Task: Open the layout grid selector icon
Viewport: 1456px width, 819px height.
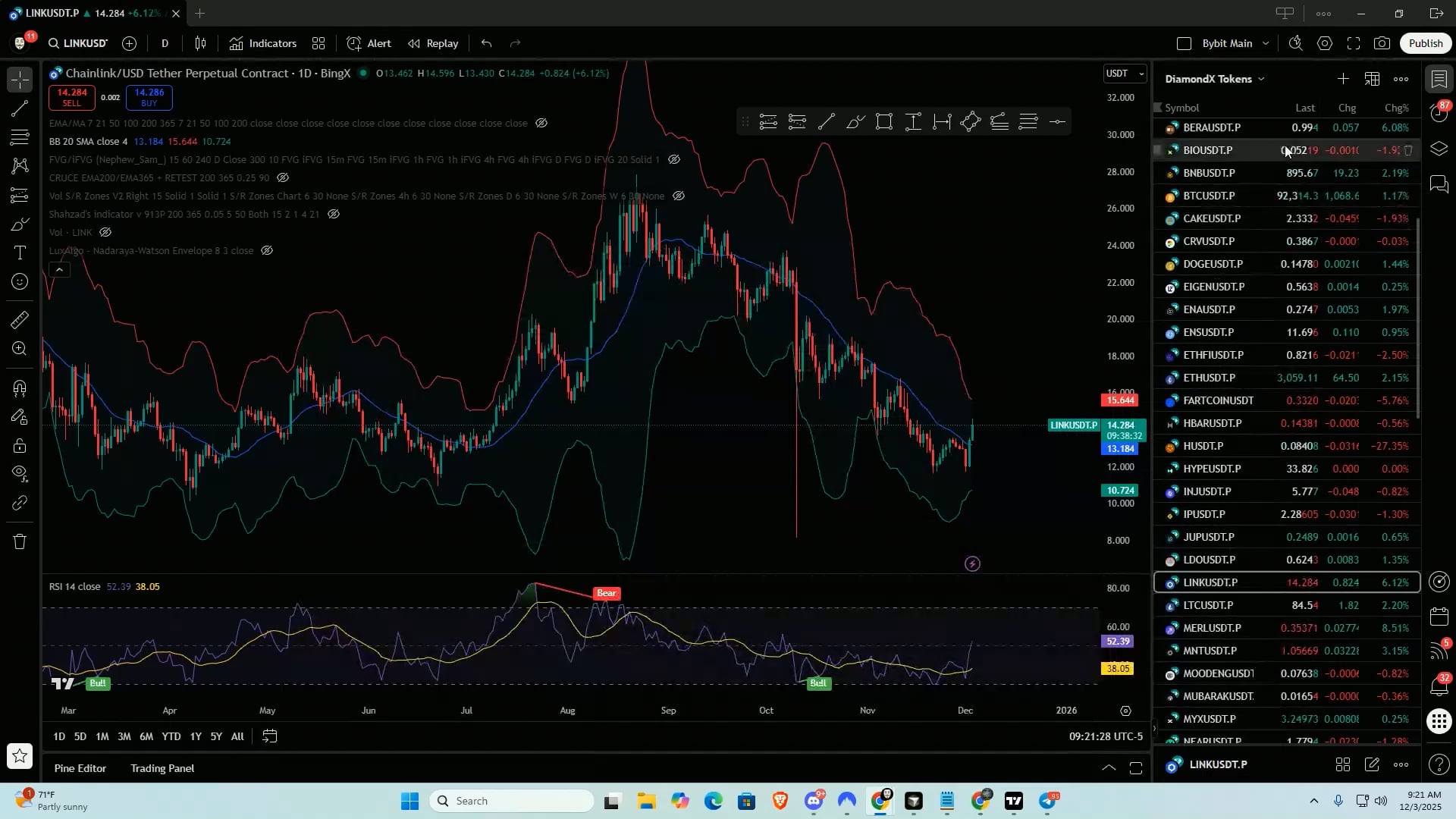Action: (318, 43)
